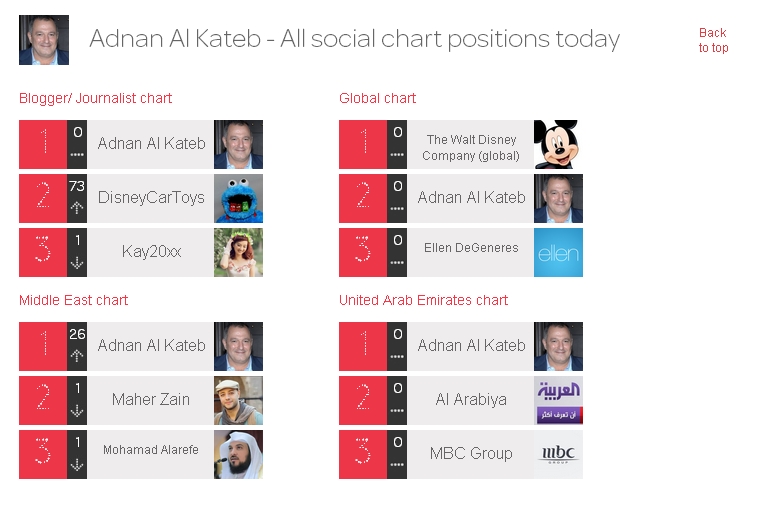The image size is (765, 527).
Task: Click Adnan Al Kateb header profile photo
Action: [44, 40]
